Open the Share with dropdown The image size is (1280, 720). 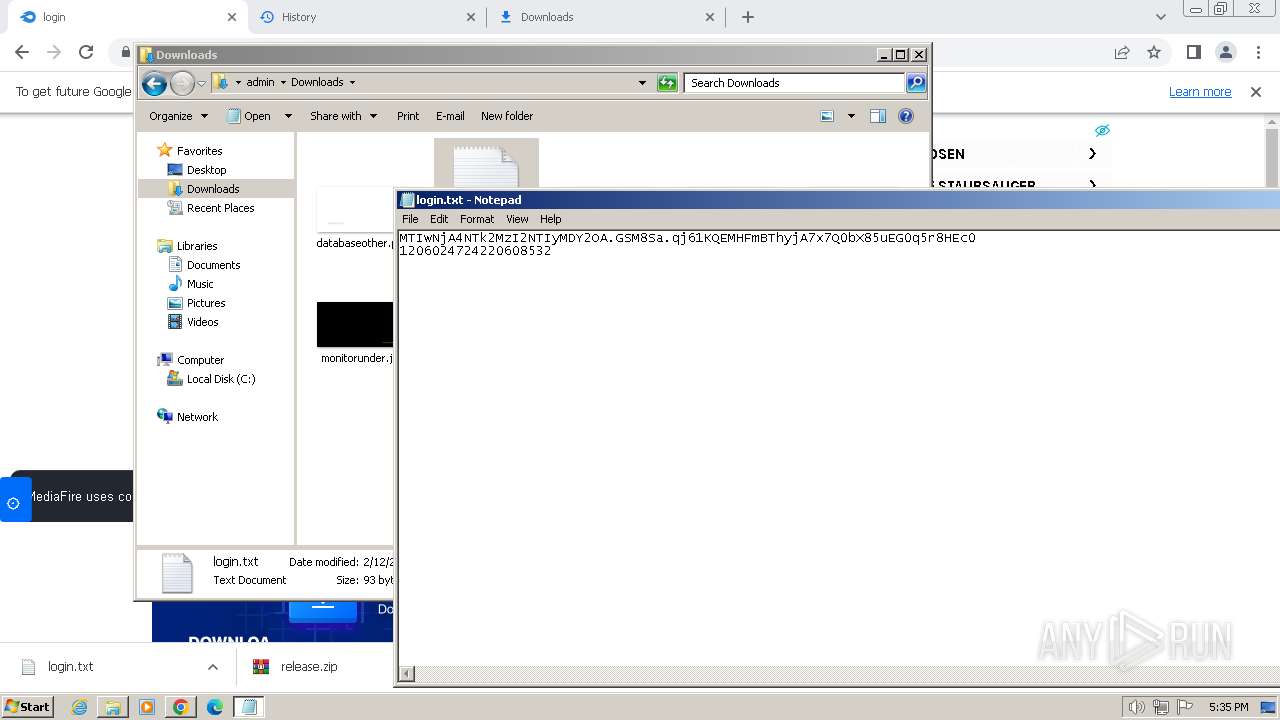coord(343,116)
